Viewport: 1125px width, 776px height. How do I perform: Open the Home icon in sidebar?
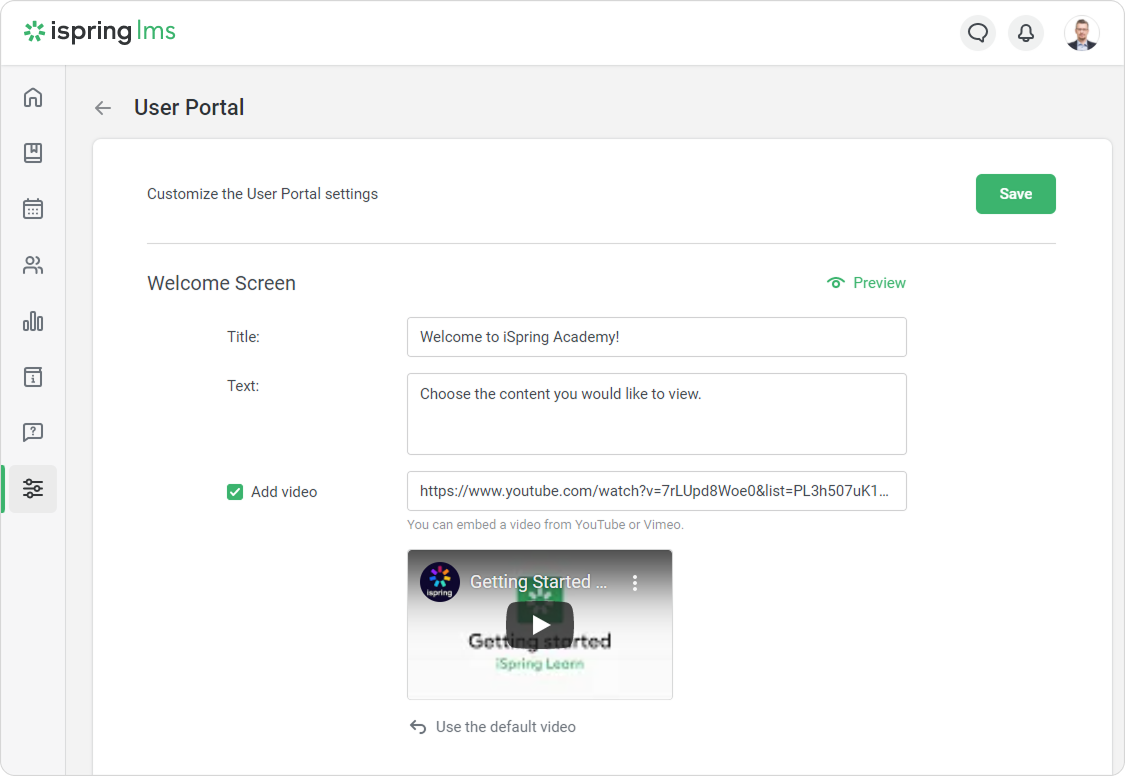[x=33, y=97]
